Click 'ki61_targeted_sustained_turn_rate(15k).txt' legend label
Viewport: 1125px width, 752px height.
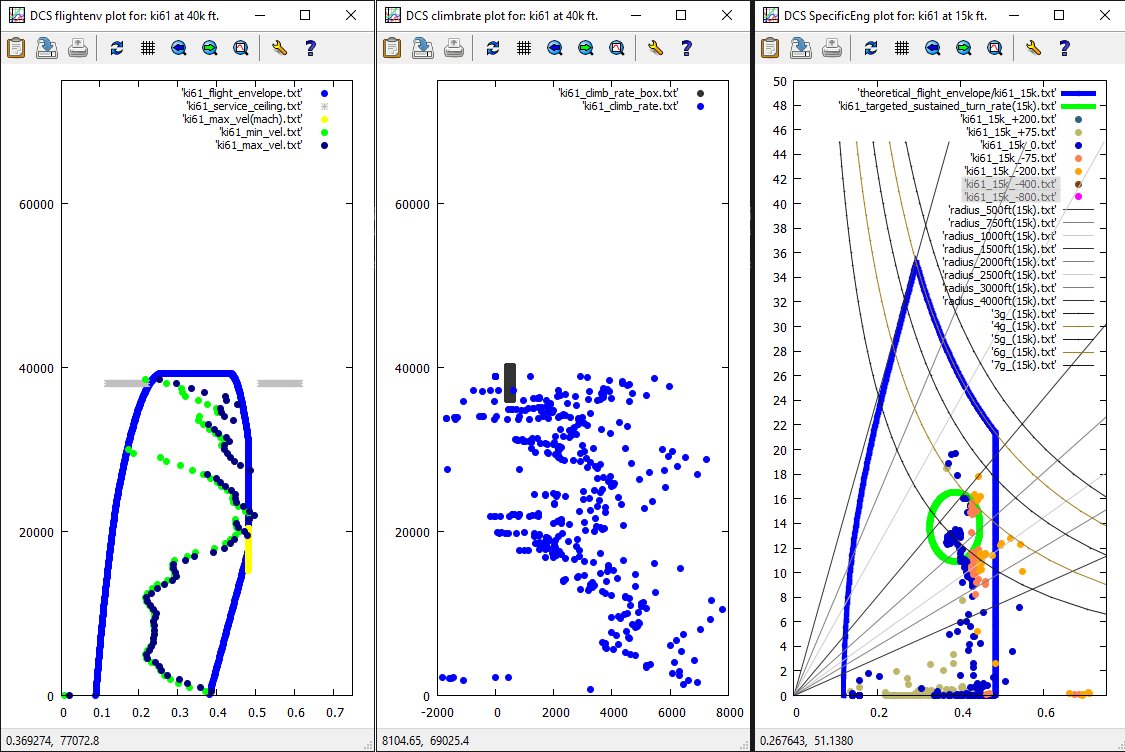(x=947, y=106)
